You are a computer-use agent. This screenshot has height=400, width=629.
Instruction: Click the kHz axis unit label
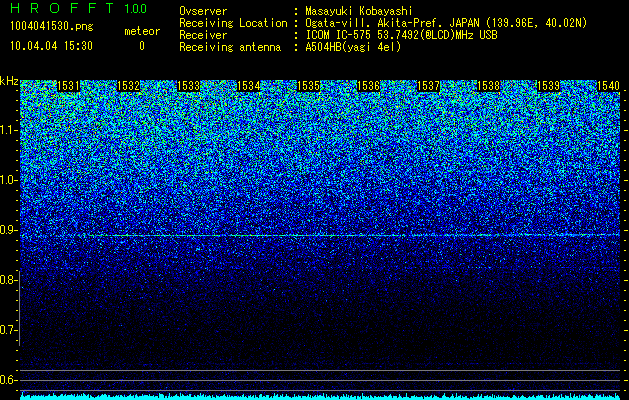(x=9, y=81)
